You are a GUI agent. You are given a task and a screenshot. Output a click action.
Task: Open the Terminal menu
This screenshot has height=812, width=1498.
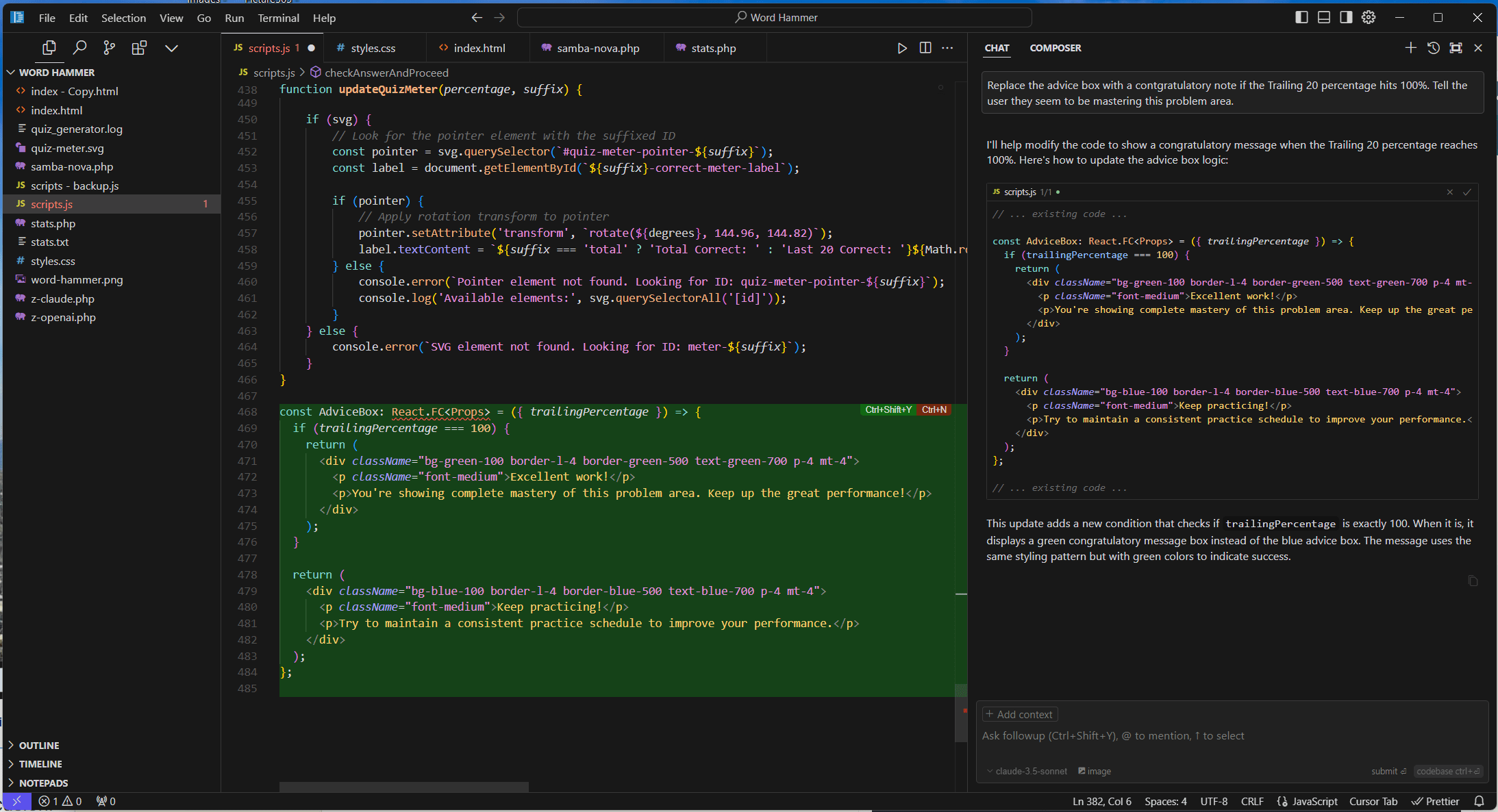(x=278, y=18)
